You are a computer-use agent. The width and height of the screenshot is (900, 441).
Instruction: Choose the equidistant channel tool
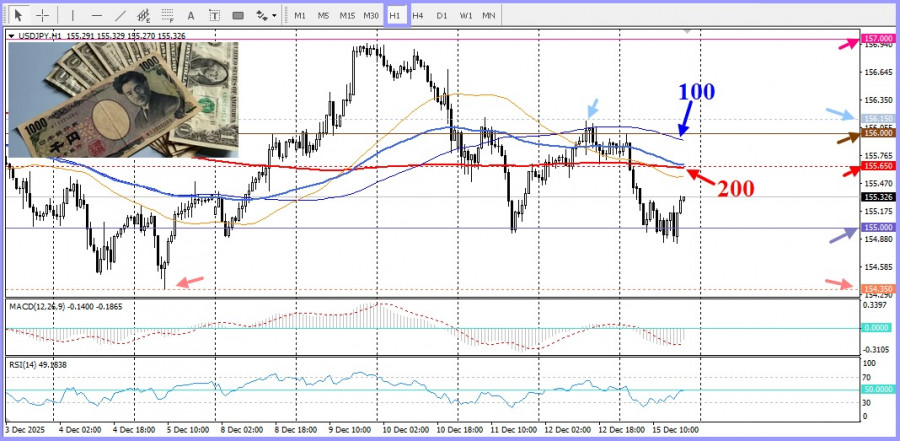click(x=144, y=15)
